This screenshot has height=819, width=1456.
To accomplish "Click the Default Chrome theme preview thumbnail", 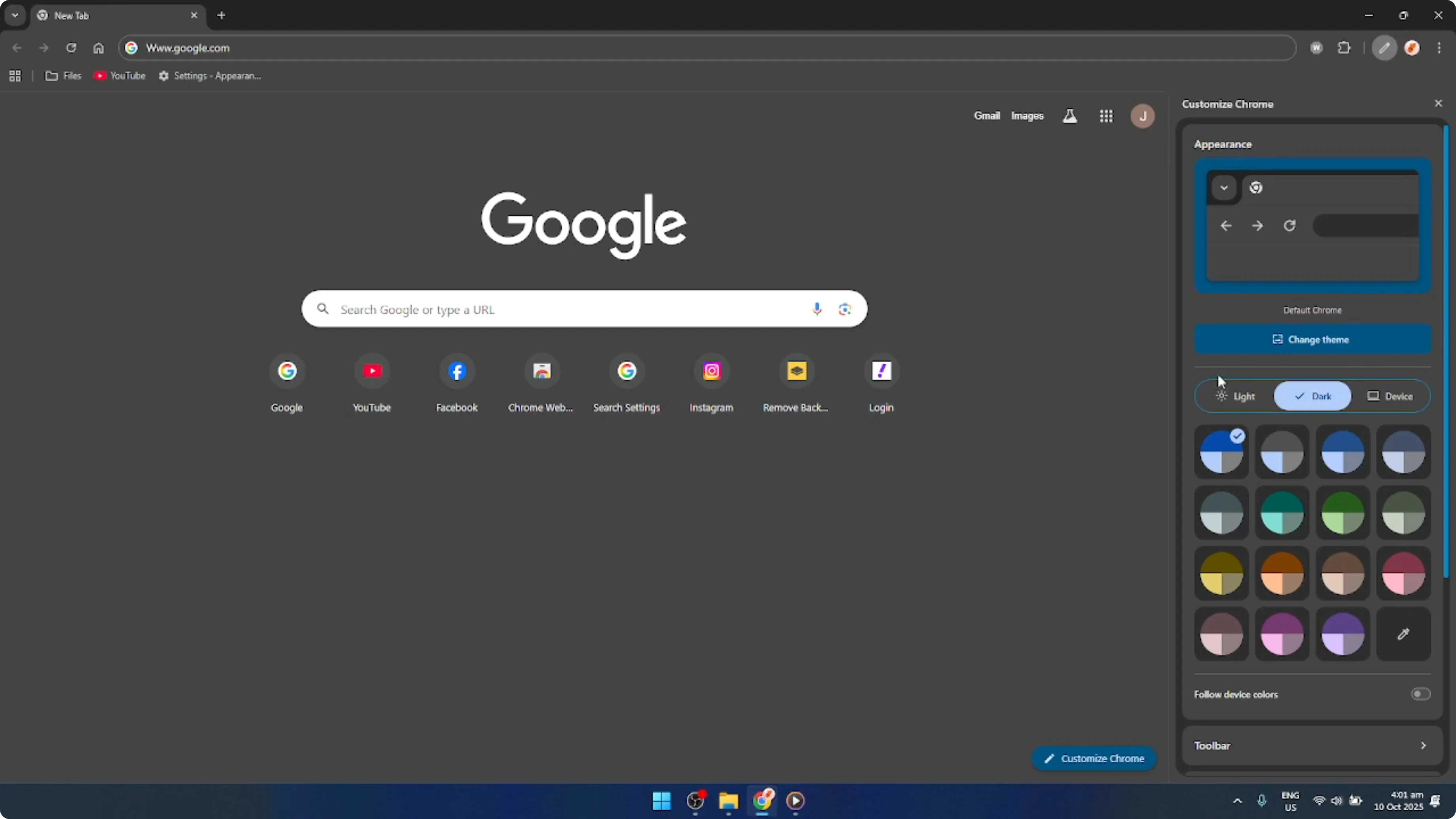I will pyautogui.click(x=1312, y=226).
